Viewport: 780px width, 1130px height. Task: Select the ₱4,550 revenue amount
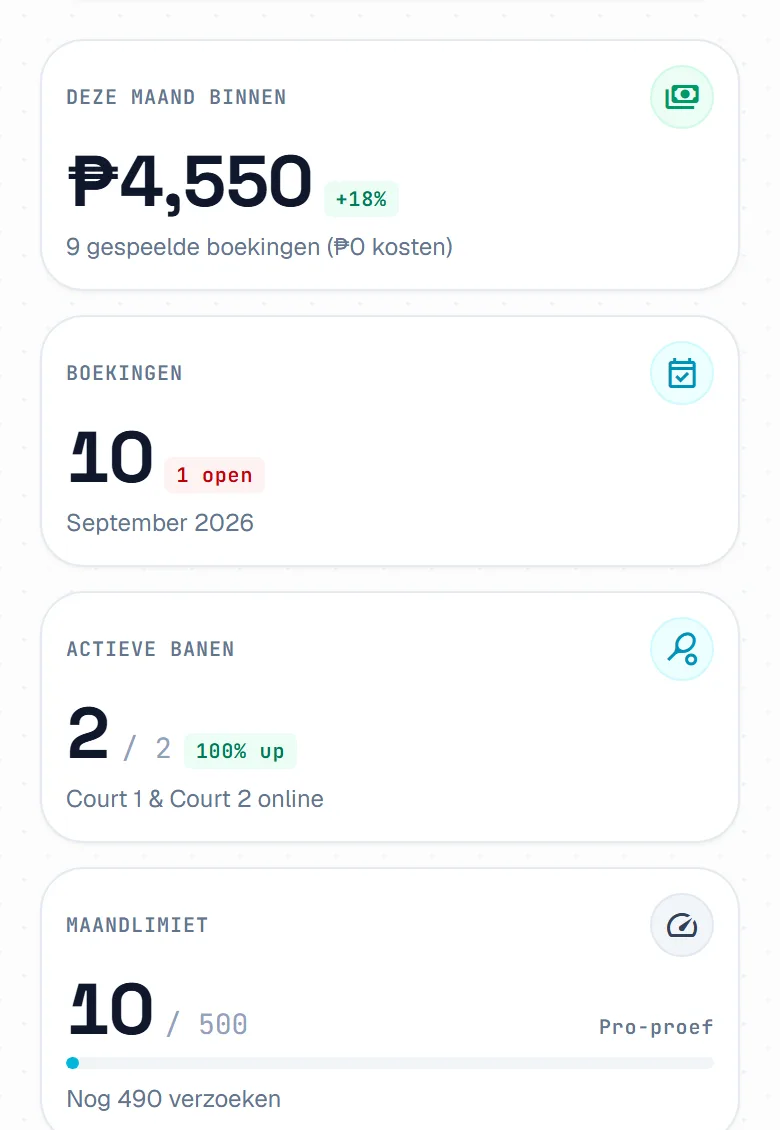190,180
